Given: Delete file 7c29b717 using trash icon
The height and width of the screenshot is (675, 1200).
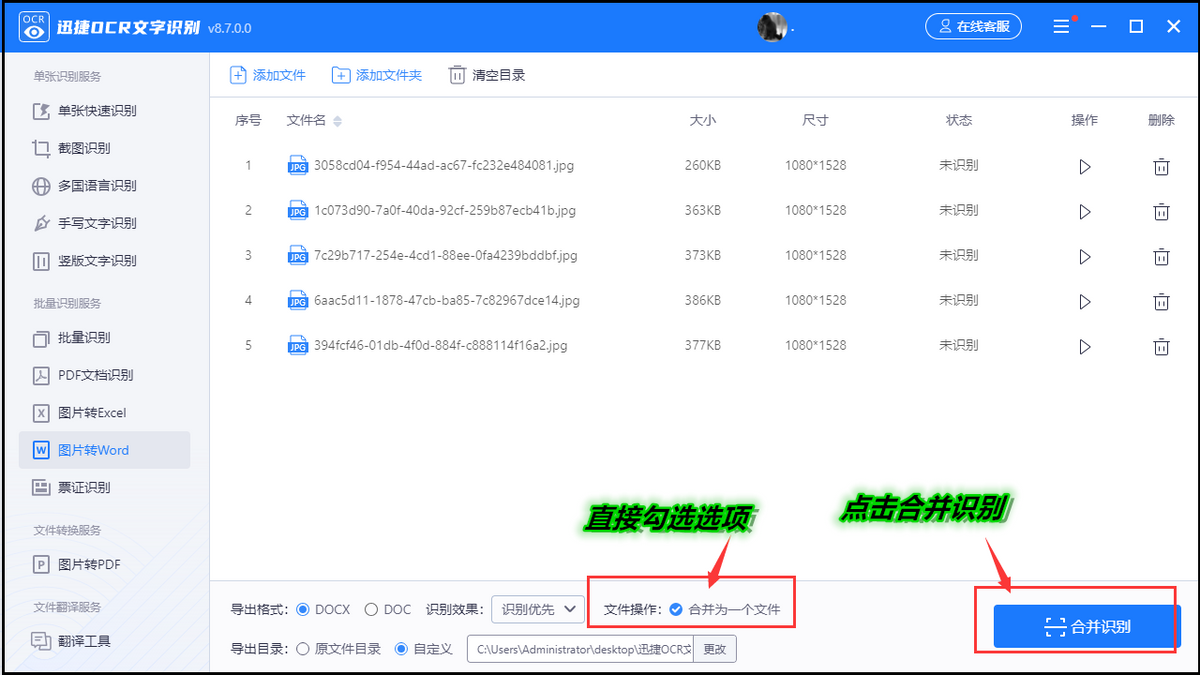Looking at the screenshot, I should tap(1161, 257).
